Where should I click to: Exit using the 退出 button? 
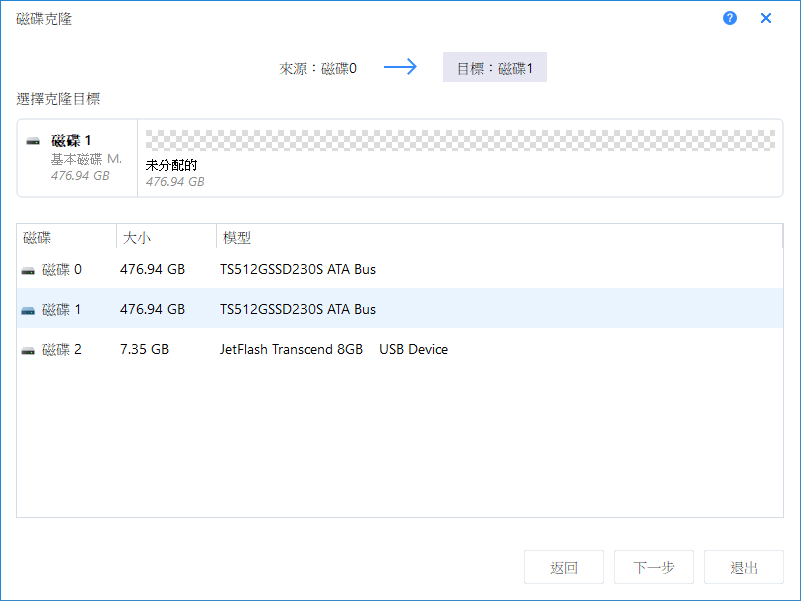743,568
